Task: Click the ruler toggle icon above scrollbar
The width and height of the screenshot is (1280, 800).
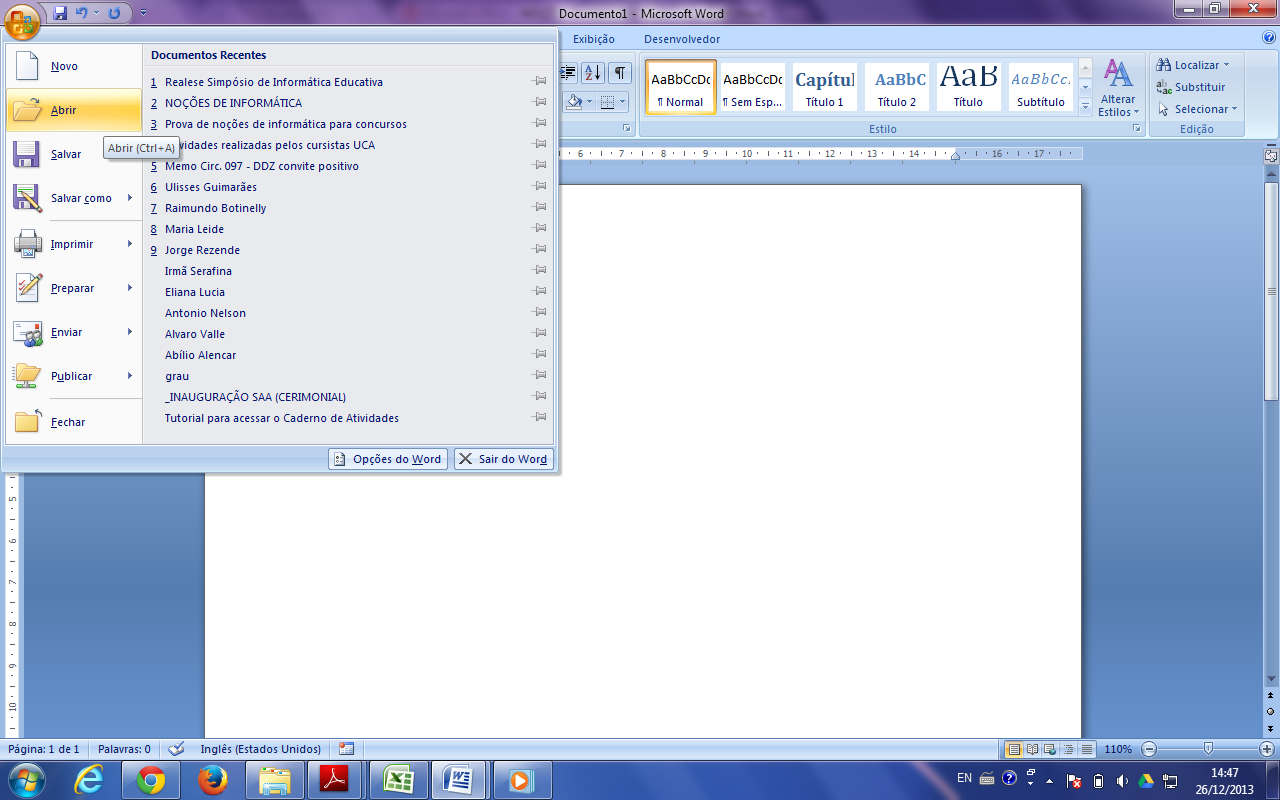Action: click(1271, 155)
